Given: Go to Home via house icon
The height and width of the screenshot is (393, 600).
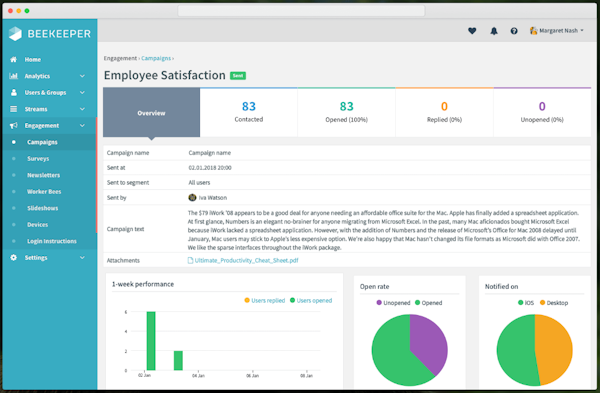Looking at the screenshot, I should point(13,59).
